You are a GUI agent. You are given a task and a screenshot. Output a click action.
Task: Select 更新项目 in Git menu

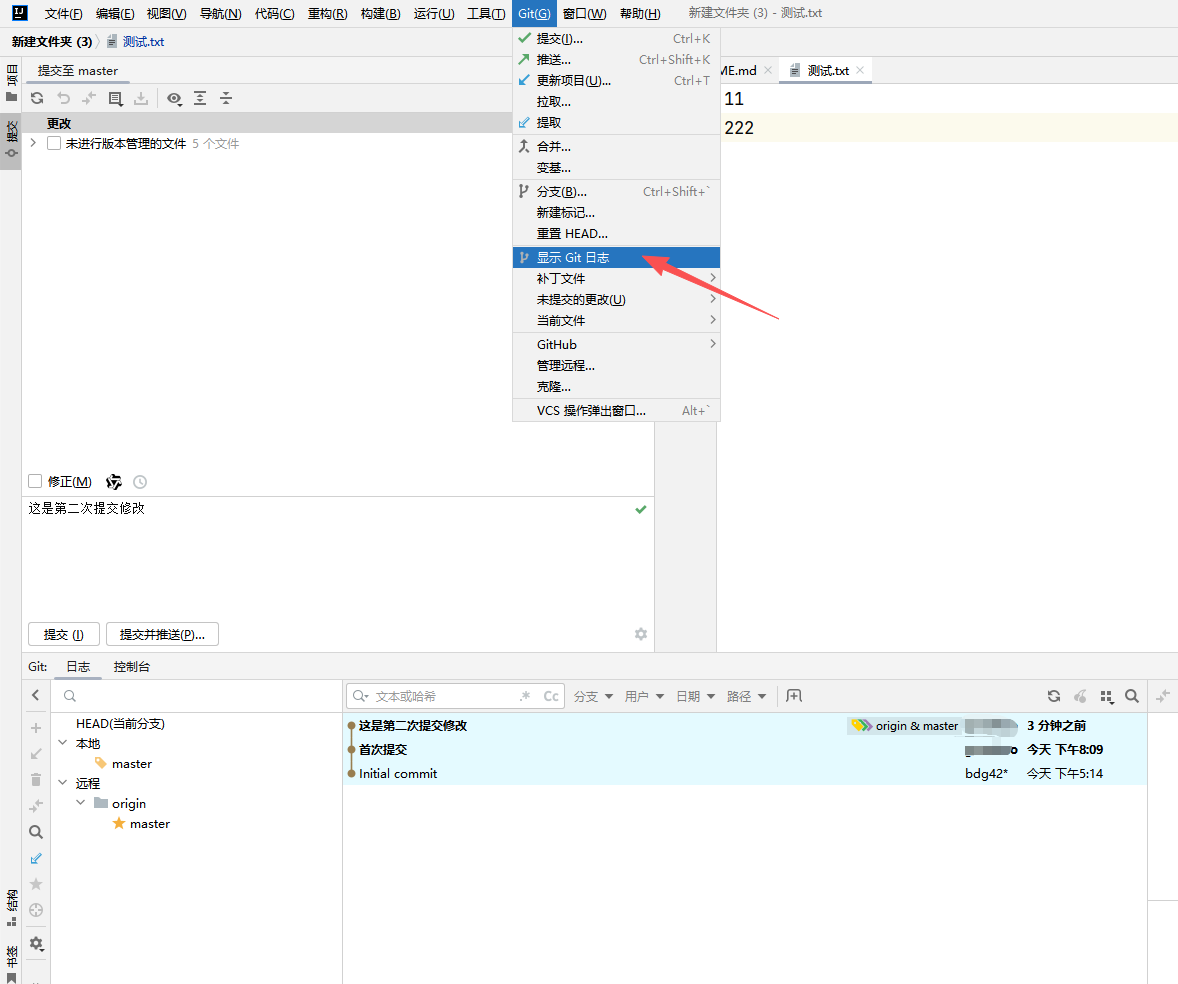click(616, 80)
